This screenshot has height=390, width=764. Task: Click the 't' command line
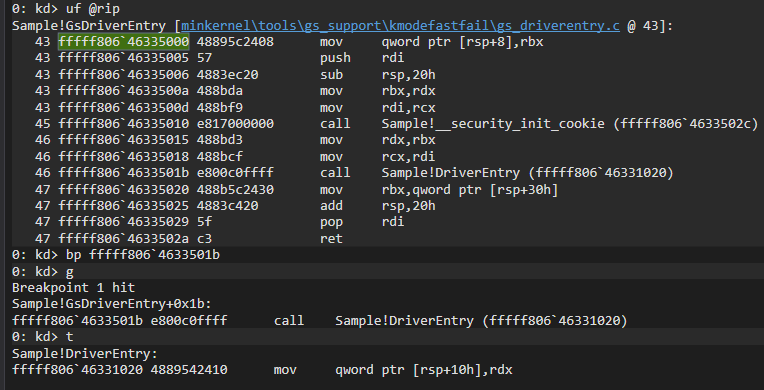tap(42, 336)
